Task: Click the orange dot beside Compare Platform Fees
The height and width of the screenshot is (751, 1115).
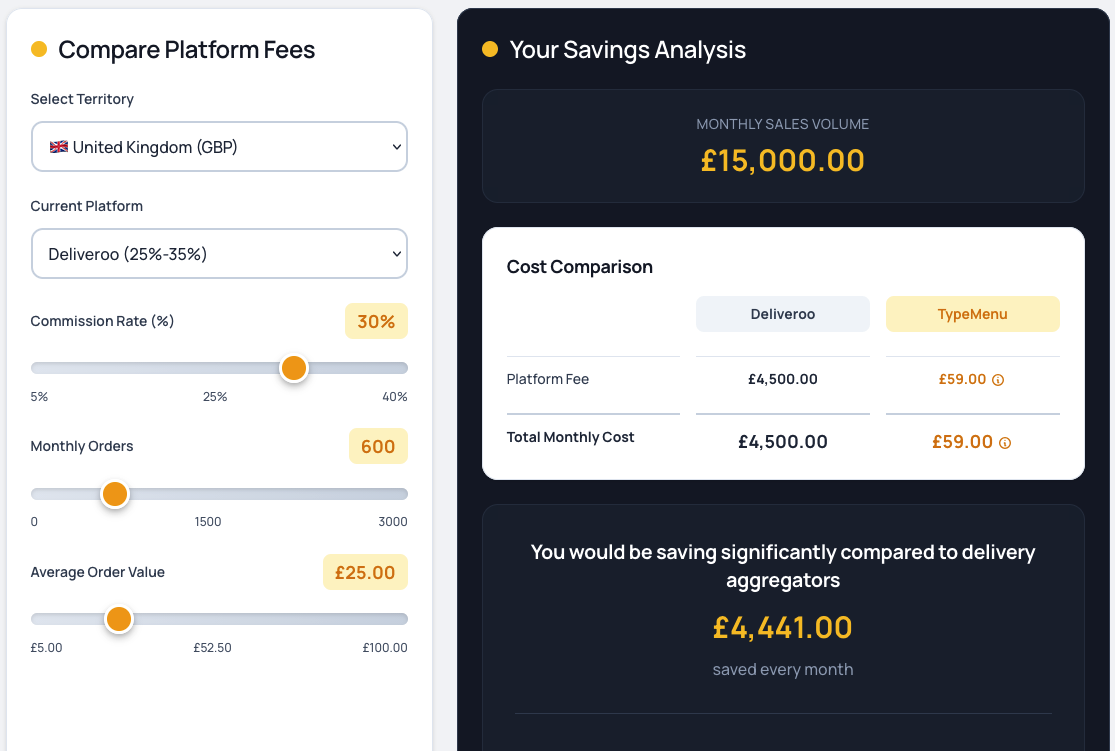Action: point(39,47)
